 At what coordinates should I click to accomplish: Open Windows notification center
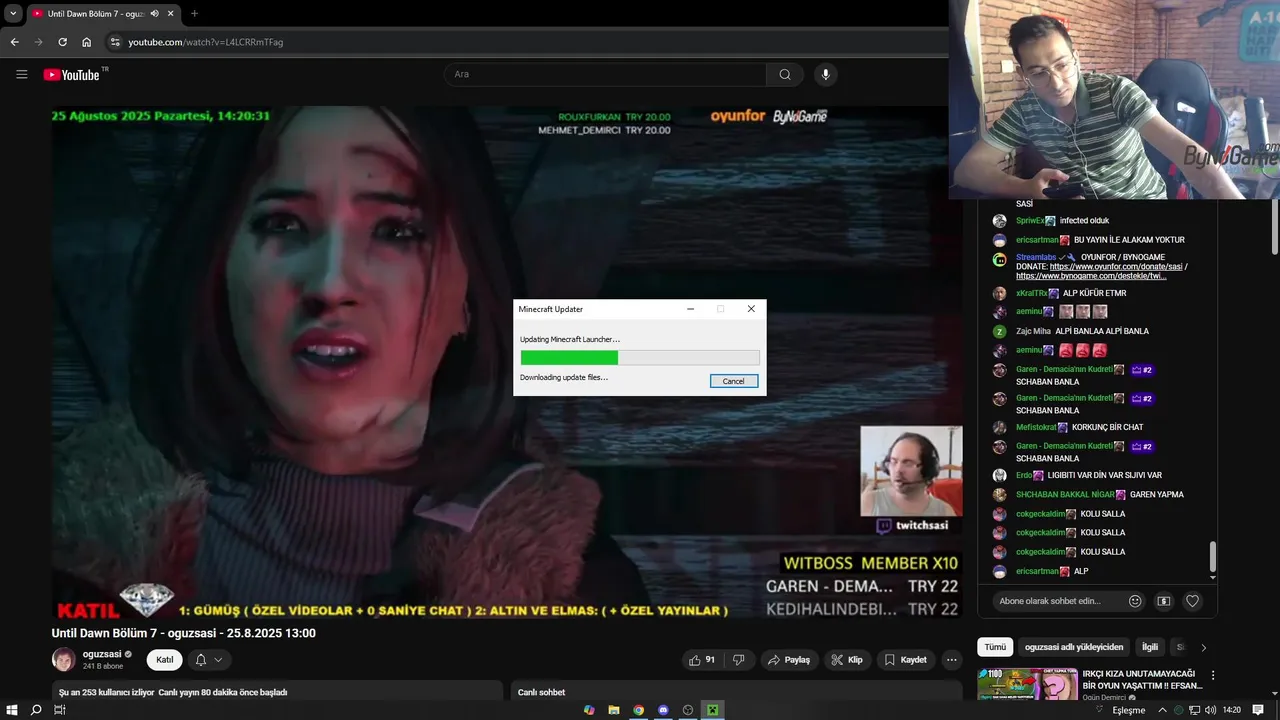(x=1258, y=710)
